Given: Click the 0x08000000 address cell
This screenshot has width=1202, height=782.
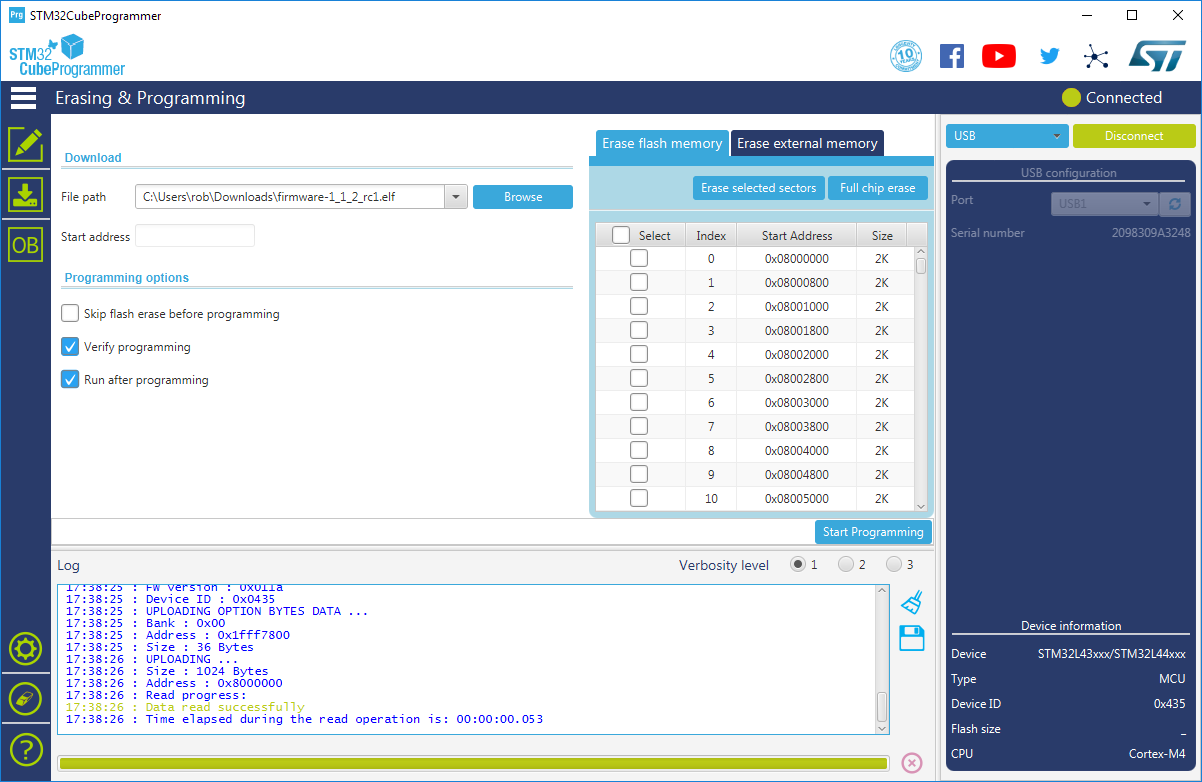Looking at the screenshot, I should pos(796,258).
